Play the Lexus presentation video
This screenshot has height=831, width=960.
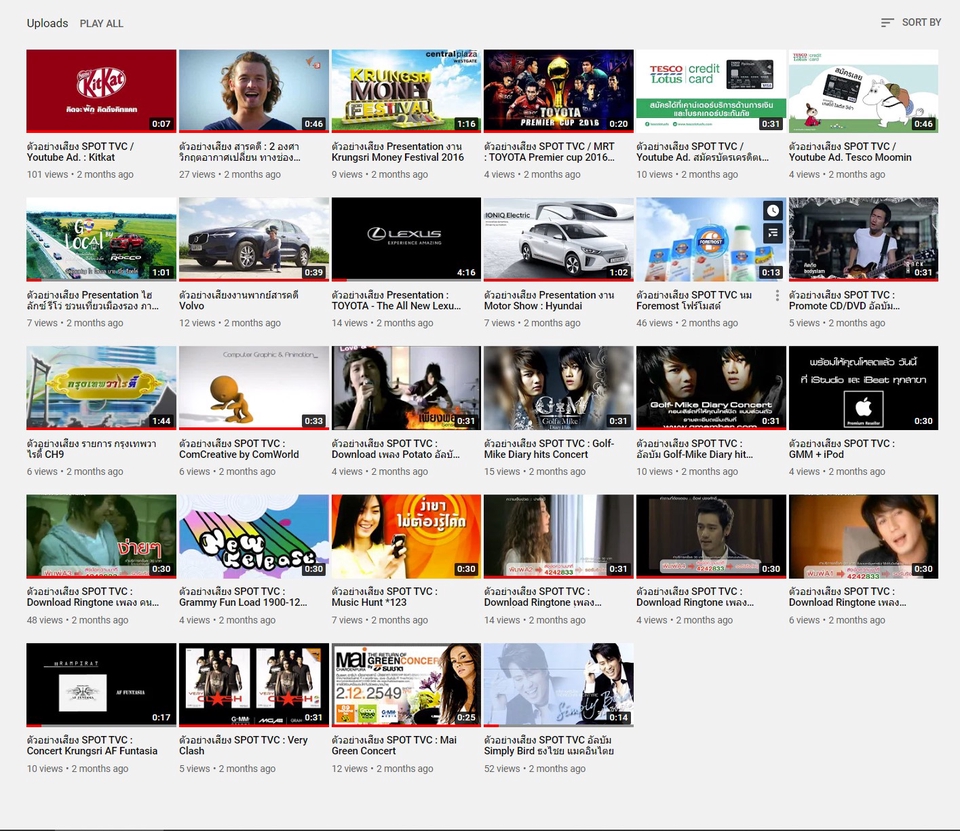point(404,239)
